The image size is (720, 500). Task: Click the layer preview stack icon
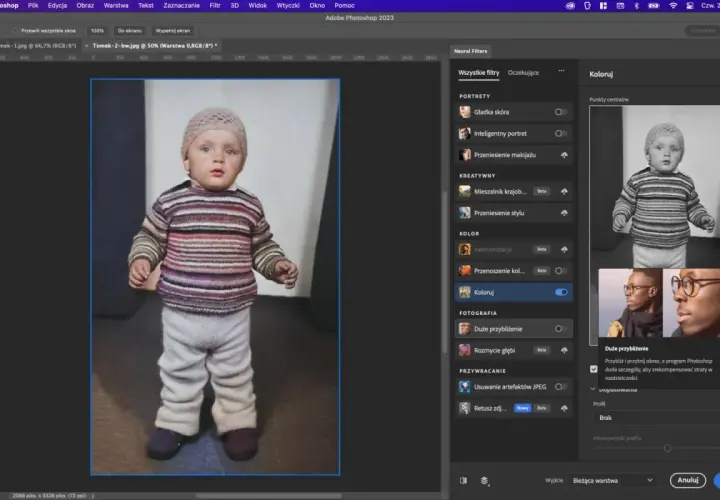pos(484,480)
